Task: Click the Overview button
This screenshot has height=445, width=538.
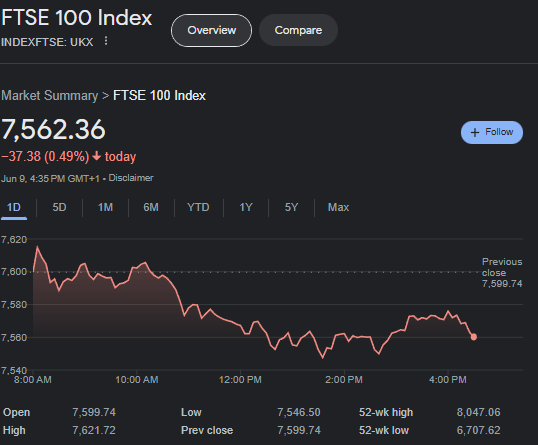Action: coord(211,31)
